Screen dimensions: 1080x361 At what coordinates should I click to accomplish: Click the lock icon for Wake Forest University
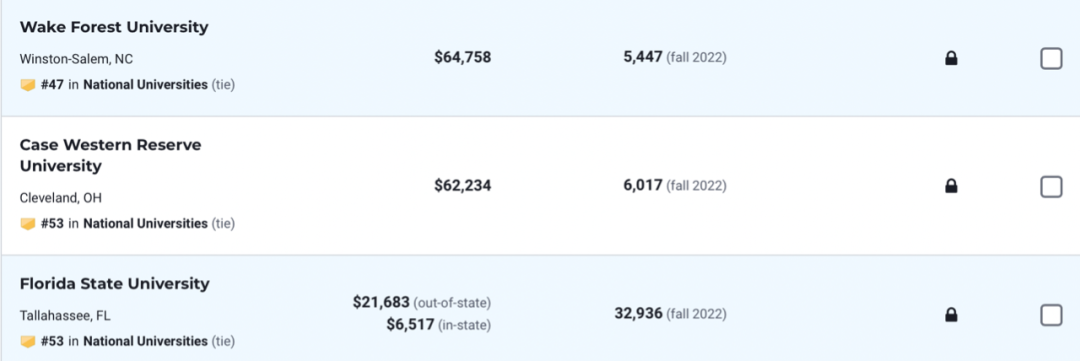(951, 59)
